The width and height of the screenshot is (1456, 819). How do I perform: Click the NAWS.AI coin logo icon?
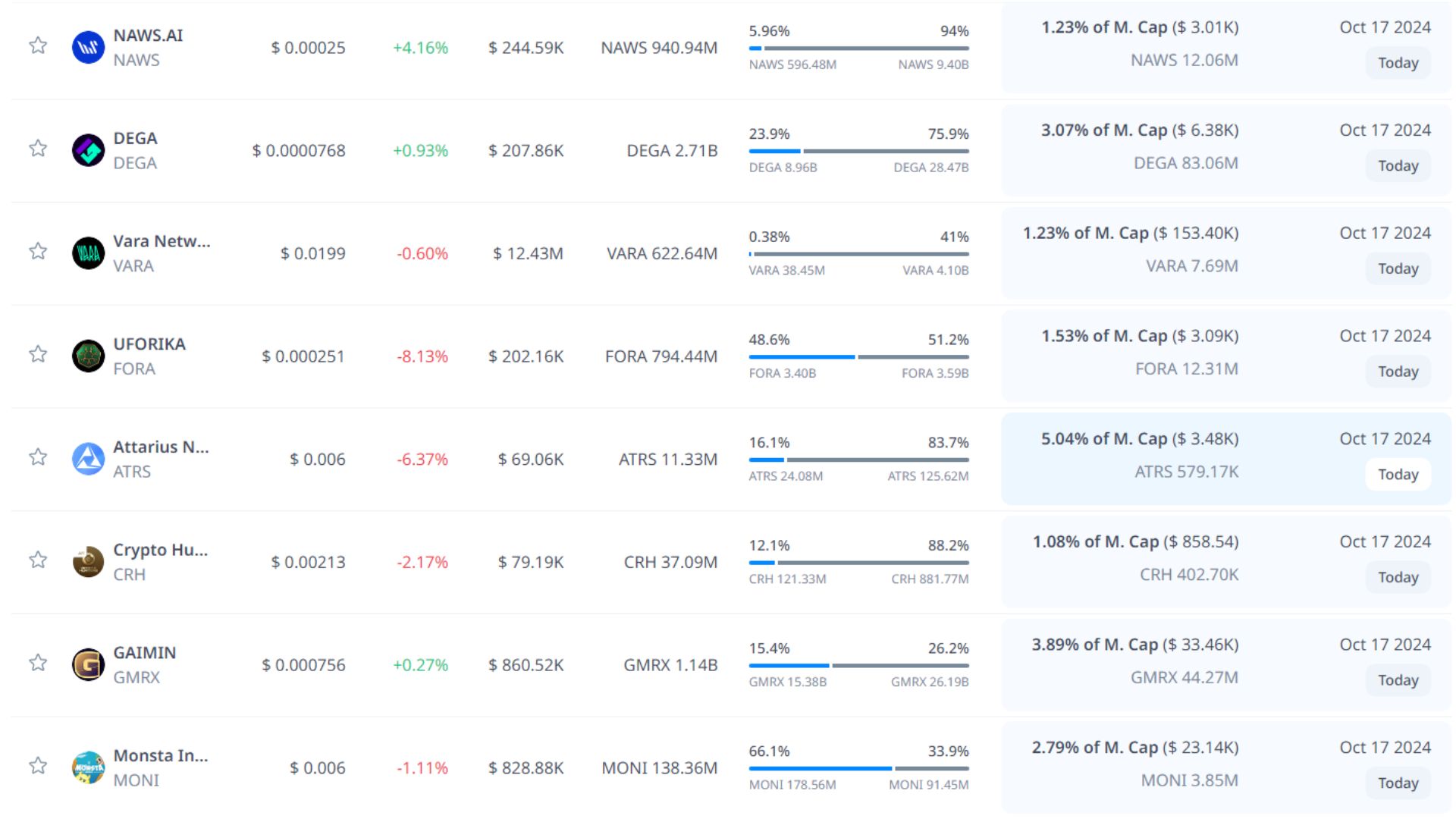tap(88, 47)
